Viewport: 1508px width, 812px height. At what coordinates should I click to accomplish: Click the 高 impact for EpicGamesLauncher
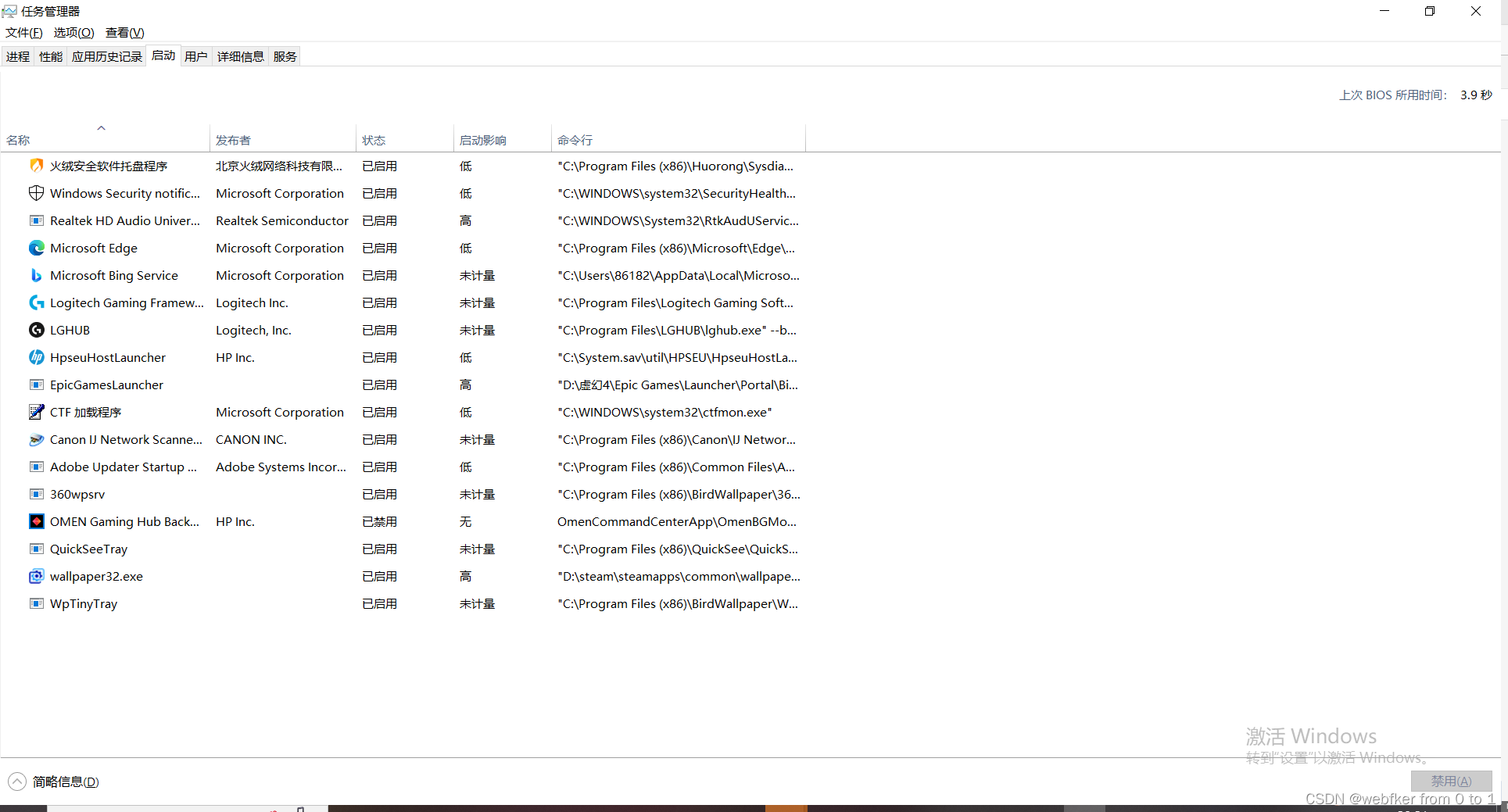point(466,385)
